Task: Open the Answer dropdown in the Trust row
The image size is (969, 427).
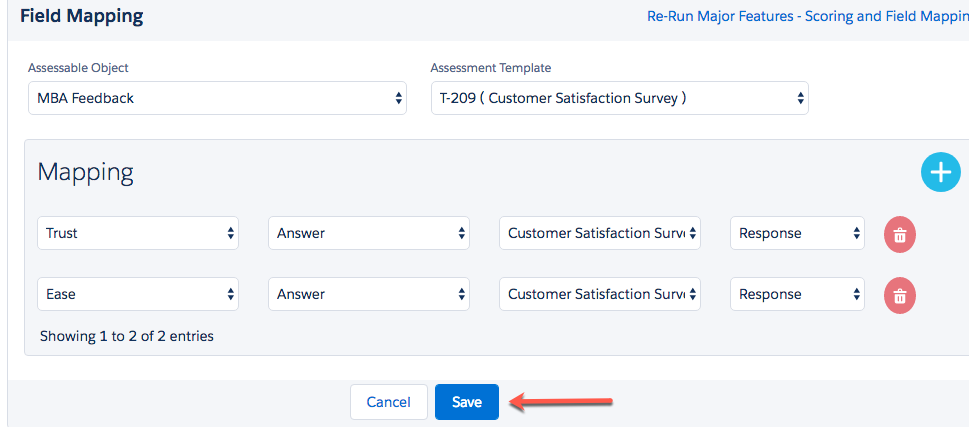Action: click(x=369, y=233)
